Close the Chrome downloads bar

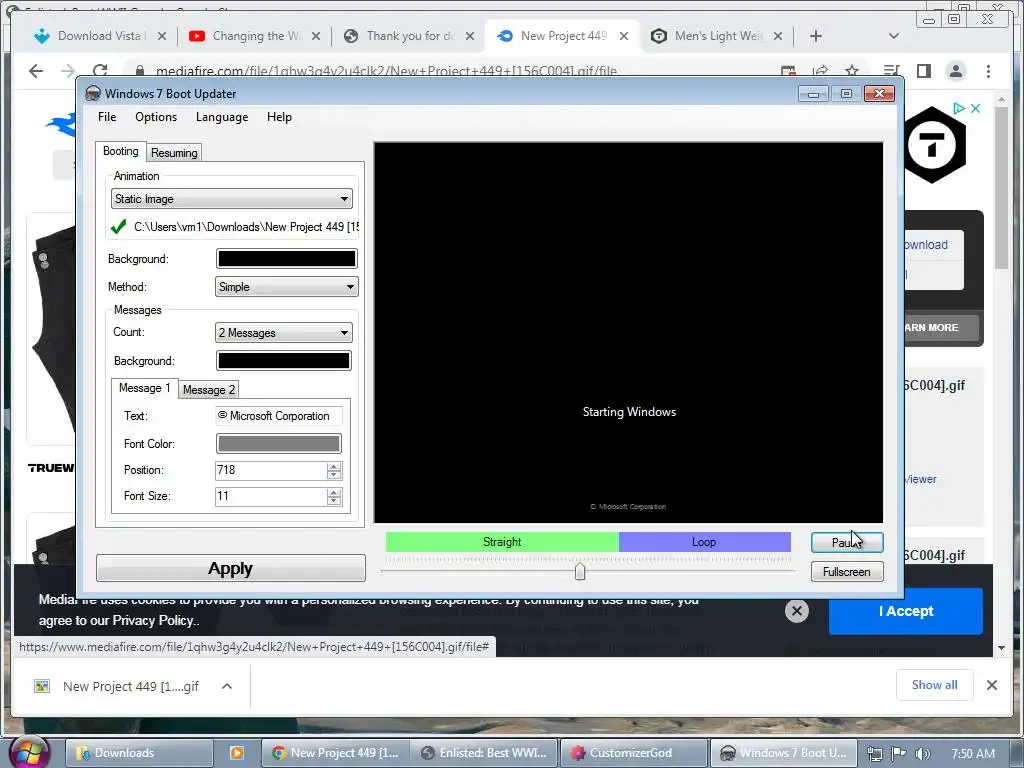click(x=992, y=685)
